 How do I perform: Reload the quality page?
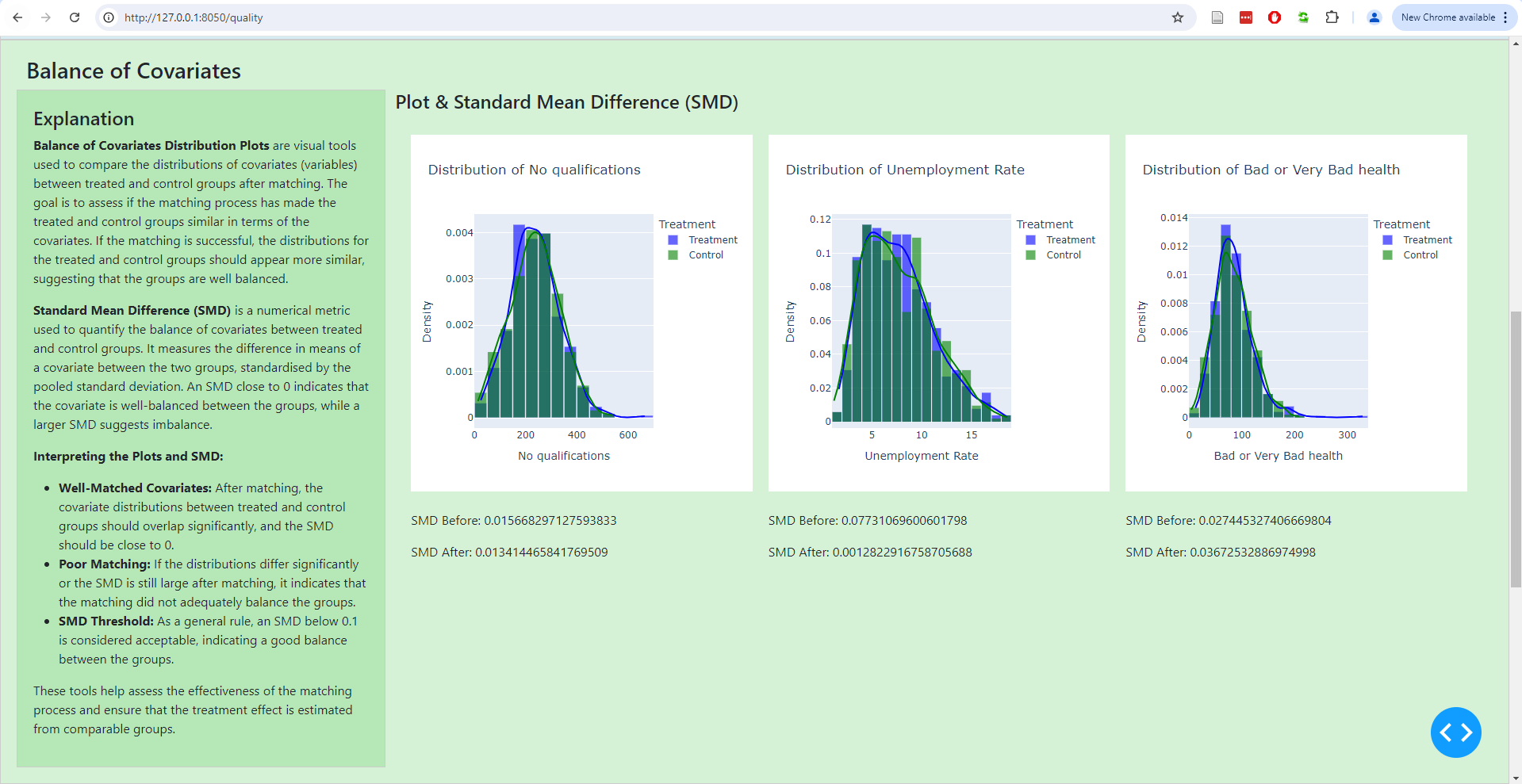pyautogui.click(x=74, y=17)
